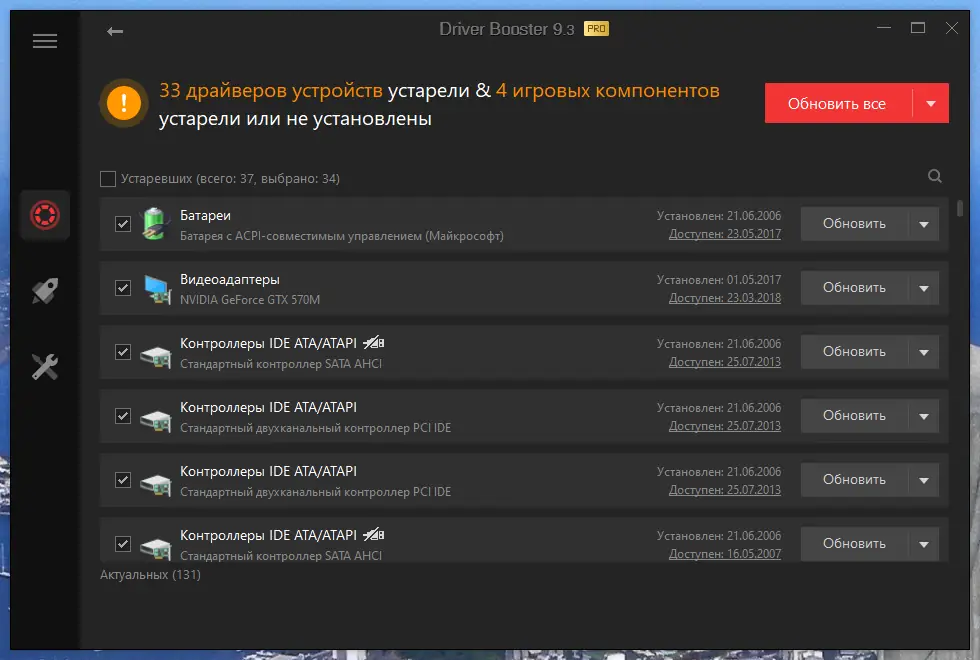
Task: Maximize the Driver Booster window
Action: [x=918, y=28]
